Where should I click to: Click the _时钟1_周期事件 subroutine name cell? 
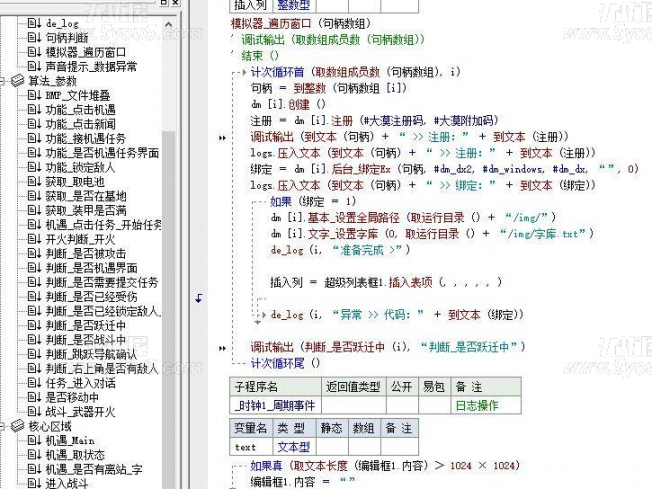click(275, 405)
